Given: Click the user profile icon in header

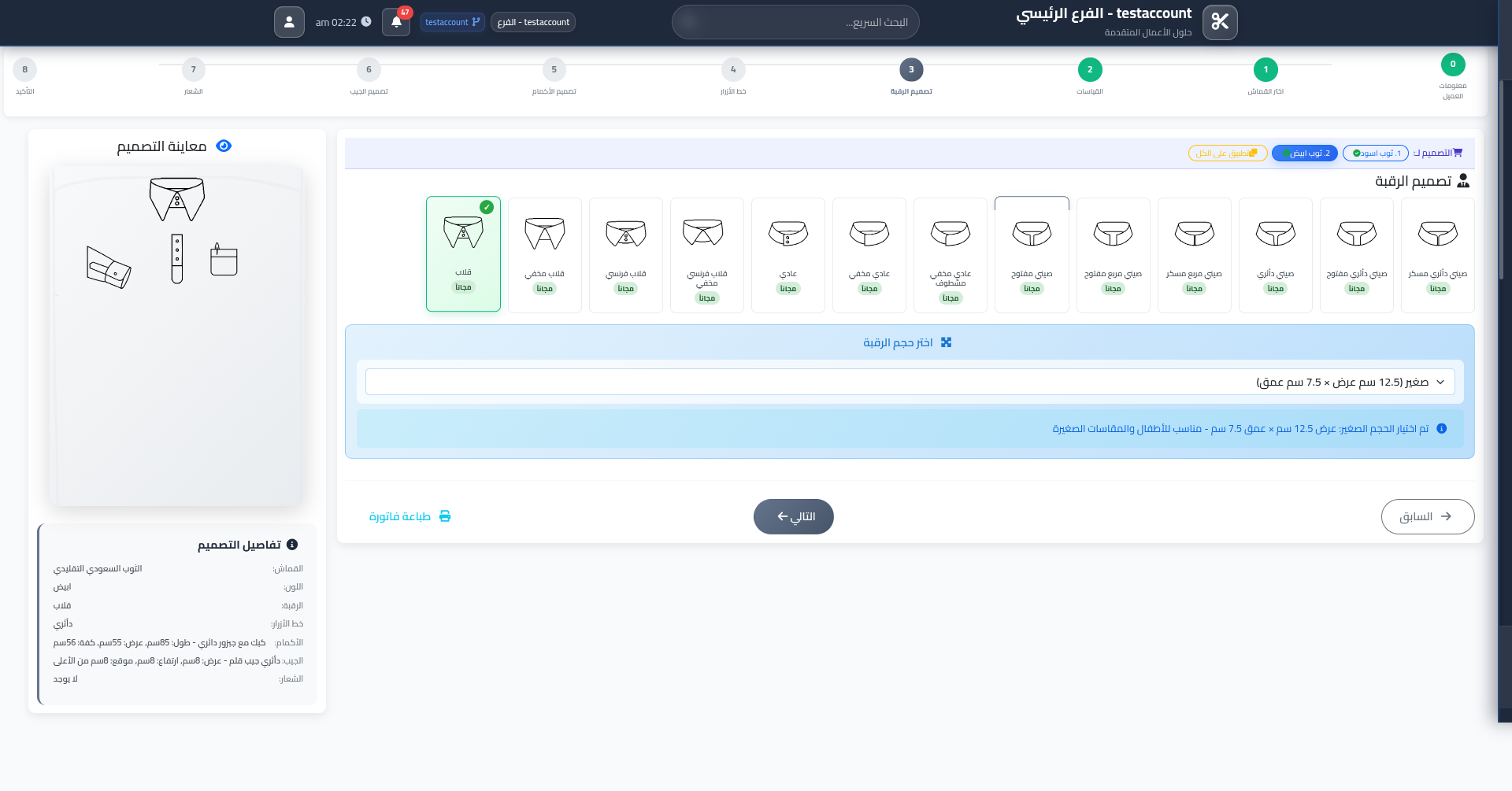Looking at the screenshot, I should tap(289, 22).
